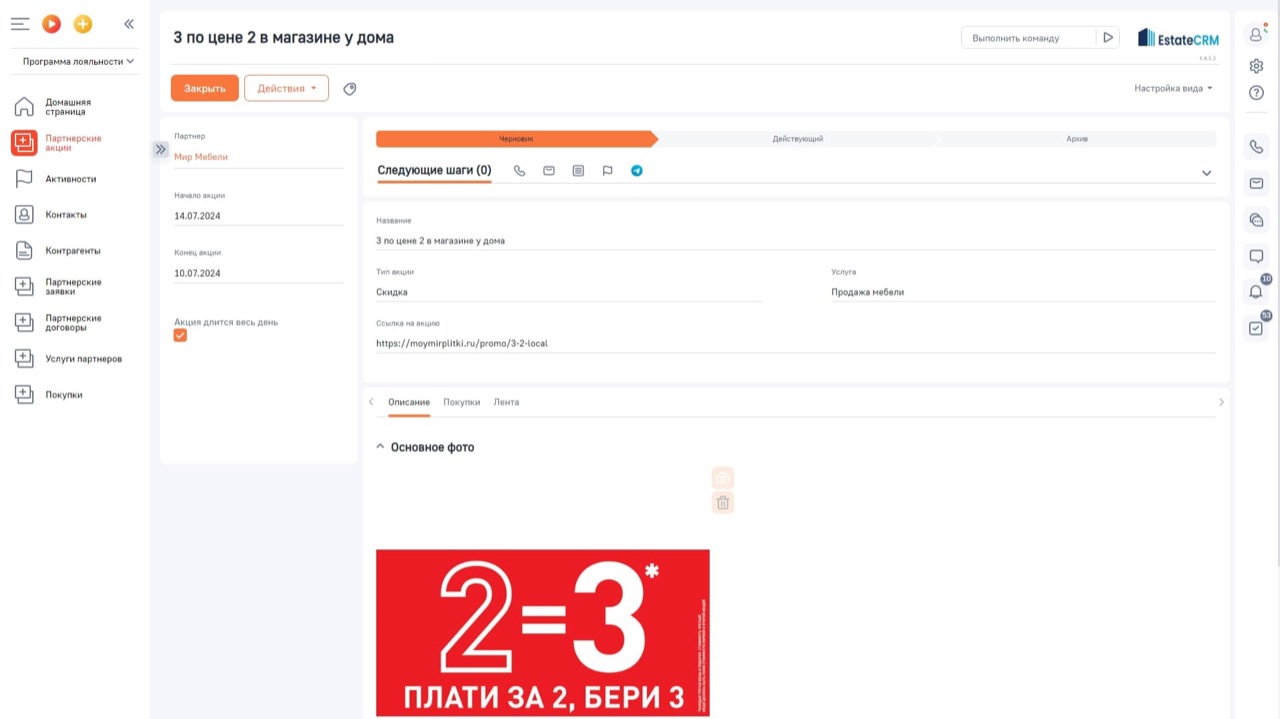Open settings gear icon

(1257, 66)
